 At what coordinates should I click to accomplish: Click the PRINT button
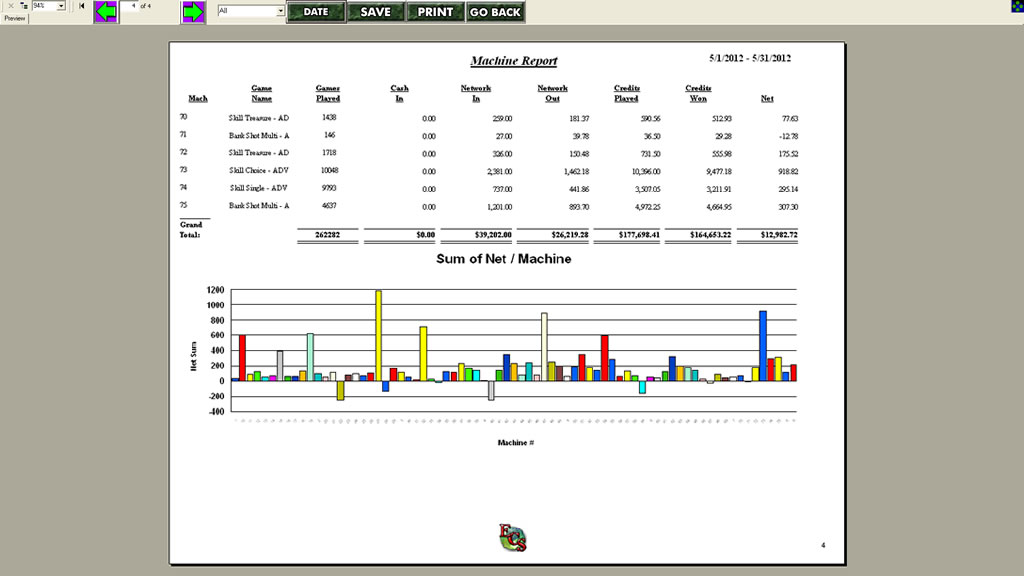coord(435,12)
